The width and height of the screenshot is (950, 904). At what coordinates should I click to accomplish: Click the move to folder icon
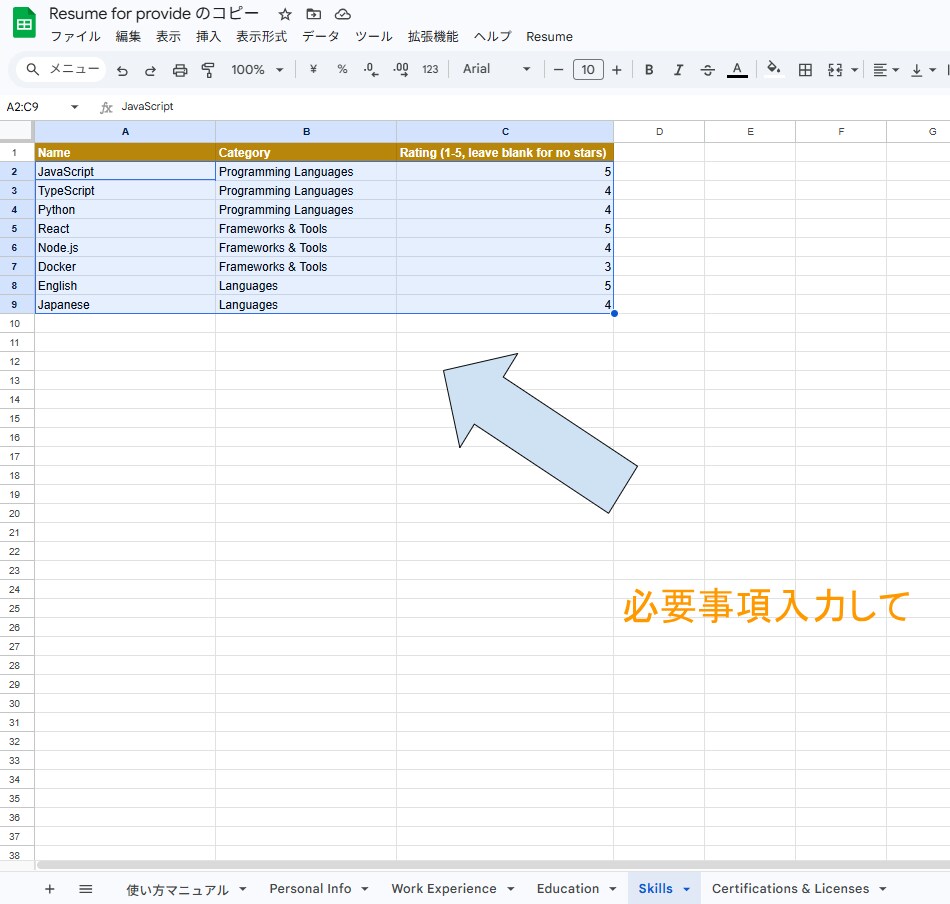click(313, 14)
